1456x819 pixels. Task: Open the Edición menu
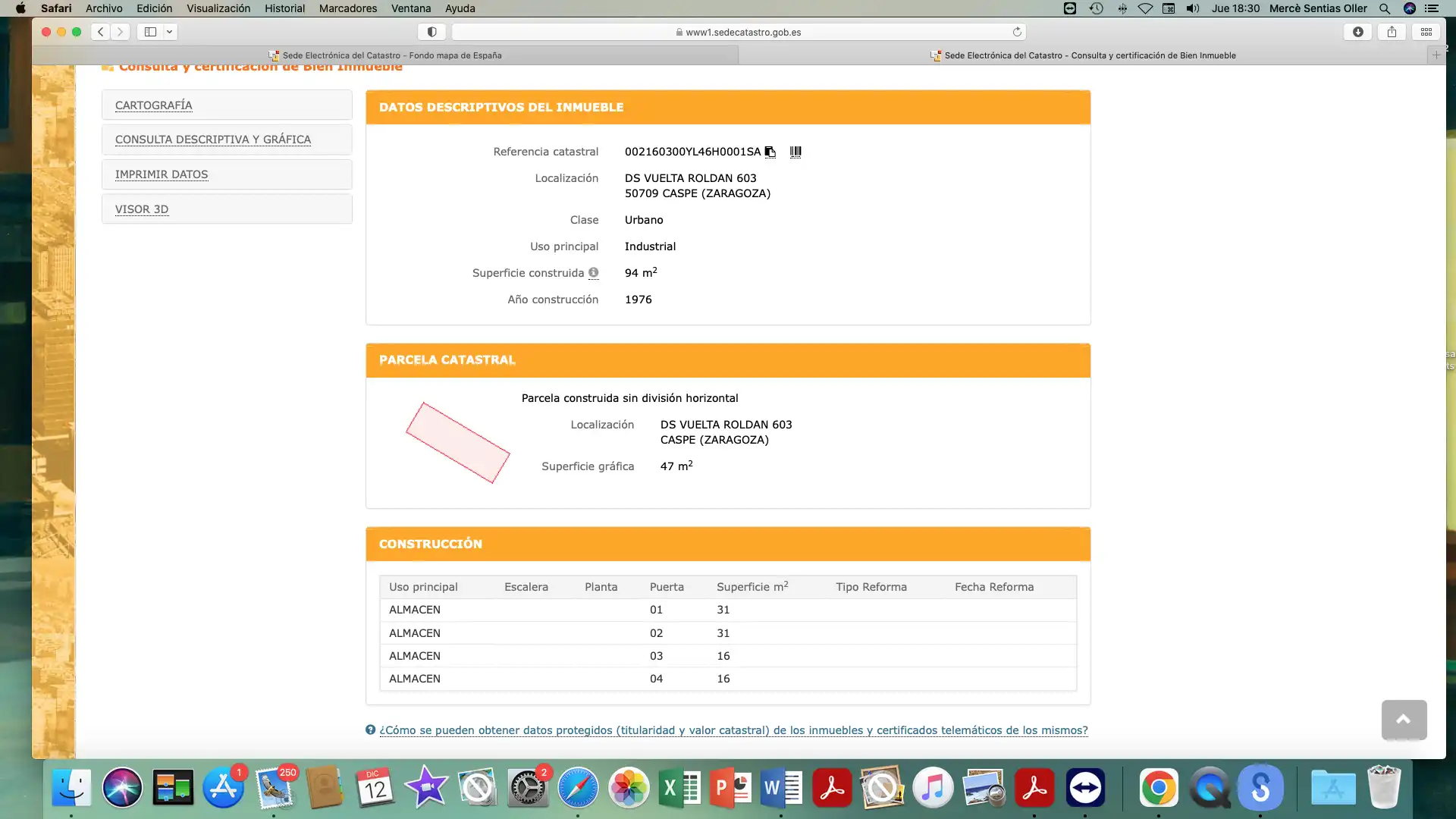click(155, 8)
